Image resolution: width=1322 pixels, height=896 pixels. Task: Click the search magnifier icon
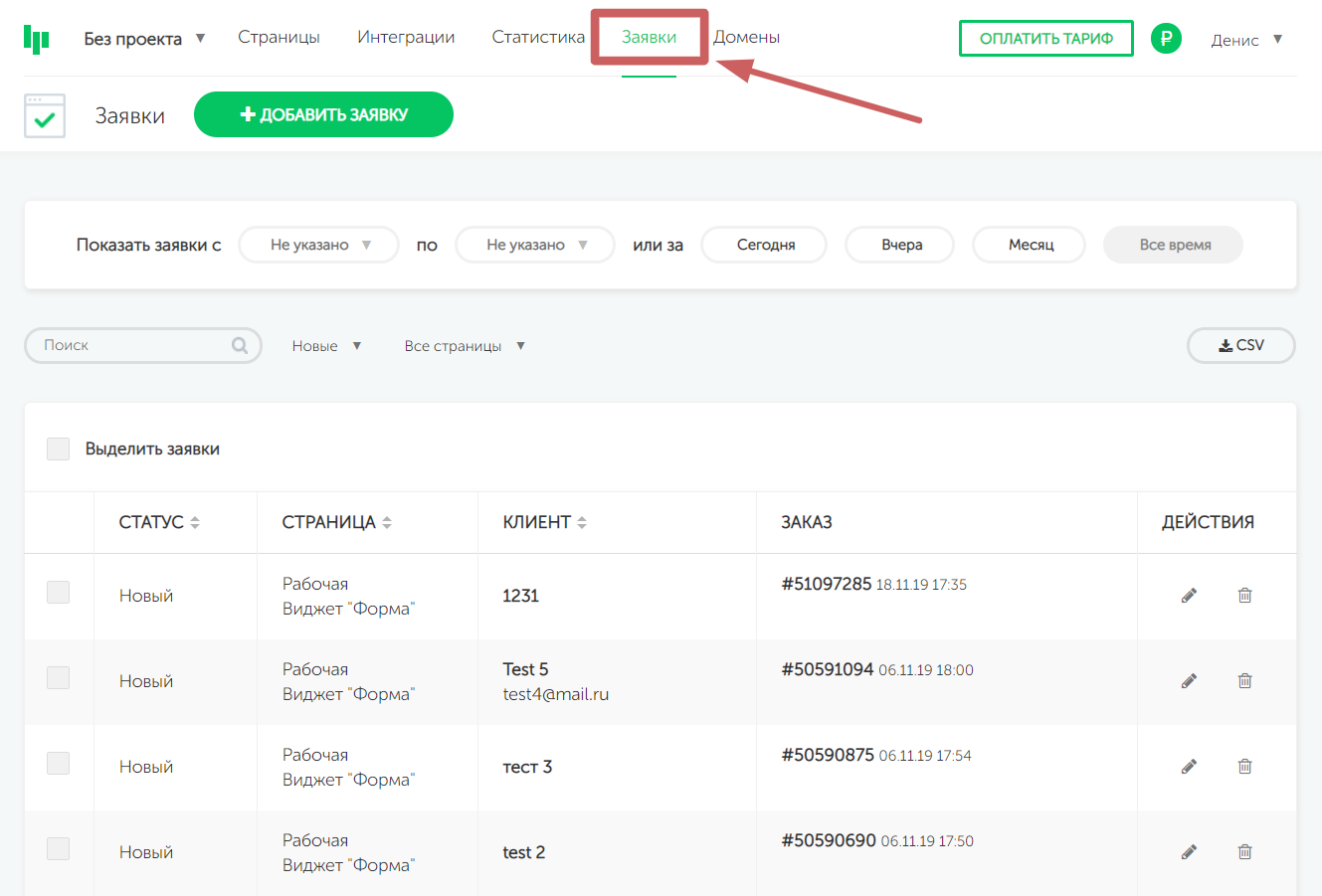click(240, 345)
